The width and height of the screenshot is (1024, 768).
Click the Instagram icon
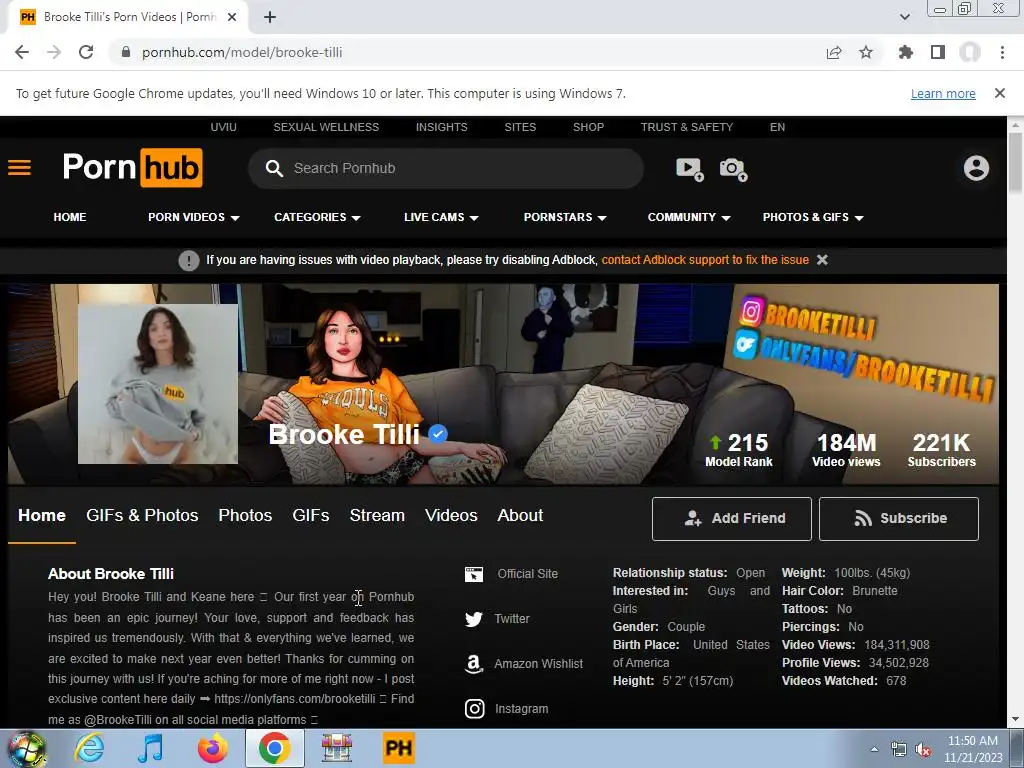coord(475,709)
